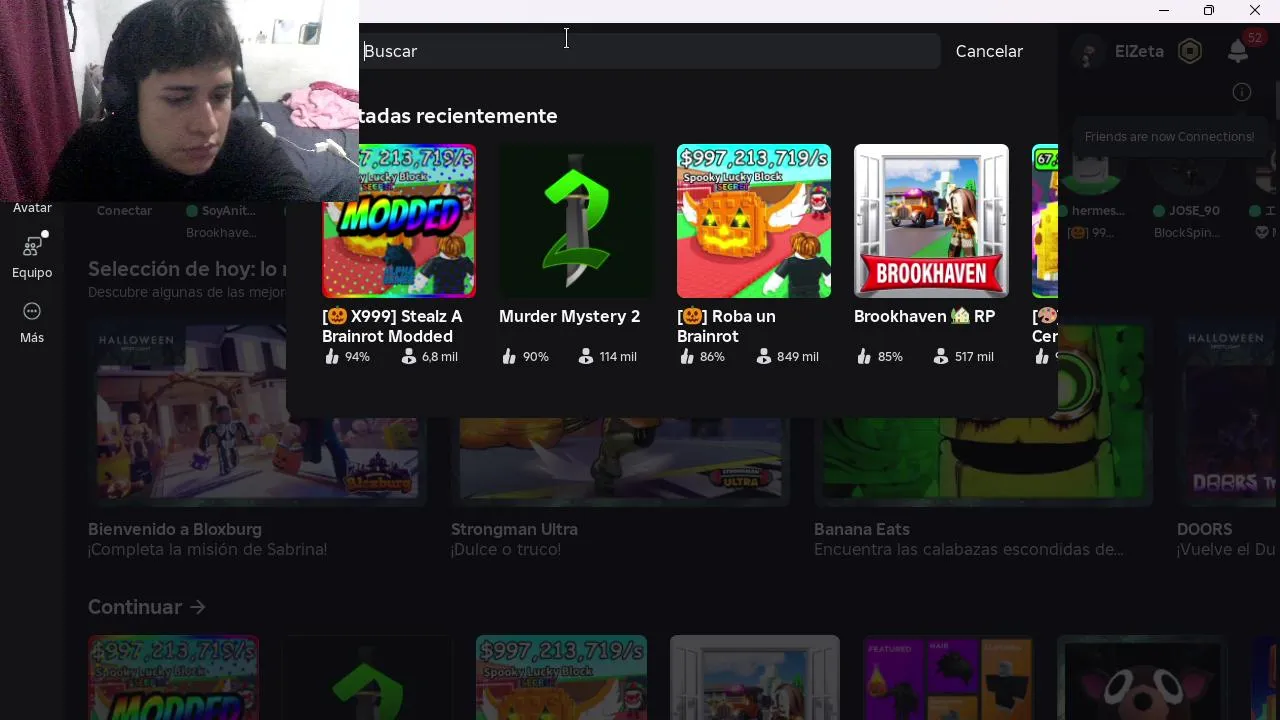
Task: Click the info circle icon
Action: [1242, 92]
